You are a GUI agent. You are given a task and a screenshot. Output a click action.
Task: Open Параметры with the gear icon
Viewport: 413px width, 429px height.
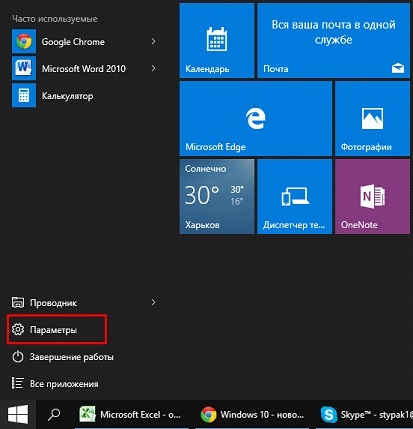57,330
